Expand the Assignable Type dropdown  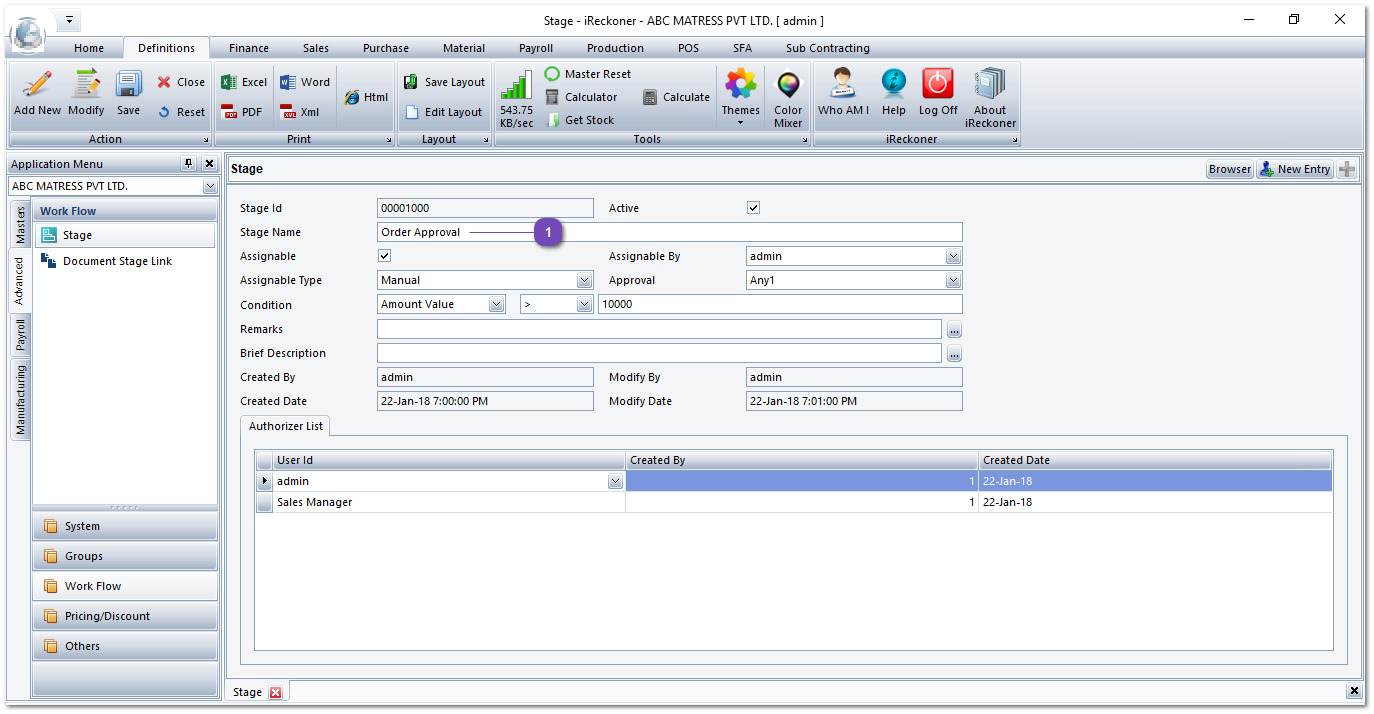(585, 281)
